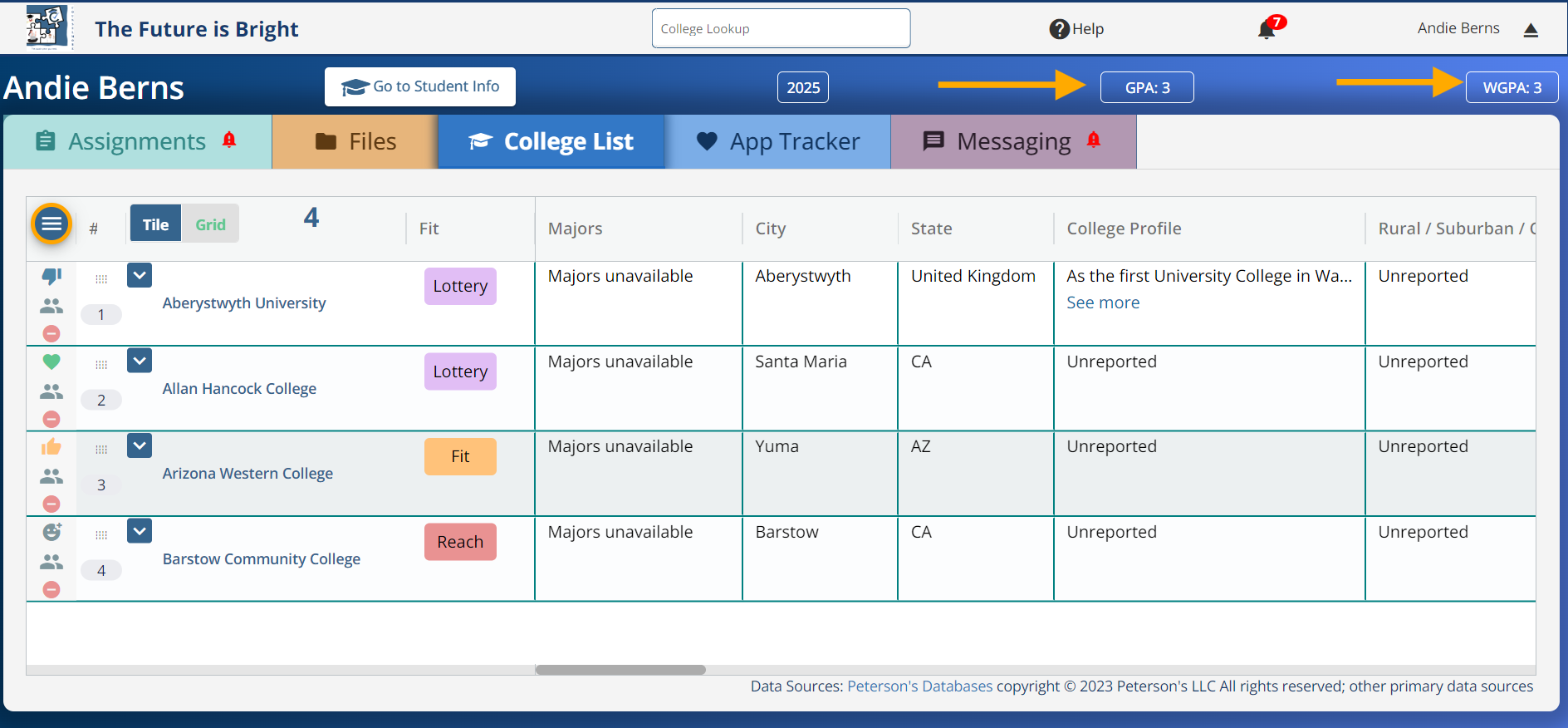Screen dimensions: 1568x728
Task: Open Aberystwyth University link
Action: (x=244, y=303)
